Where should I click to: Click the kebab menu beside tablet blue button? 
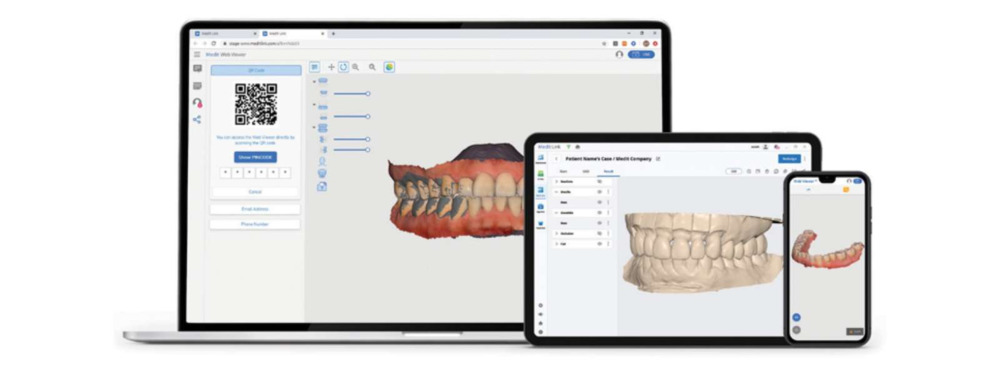(805, 159)
